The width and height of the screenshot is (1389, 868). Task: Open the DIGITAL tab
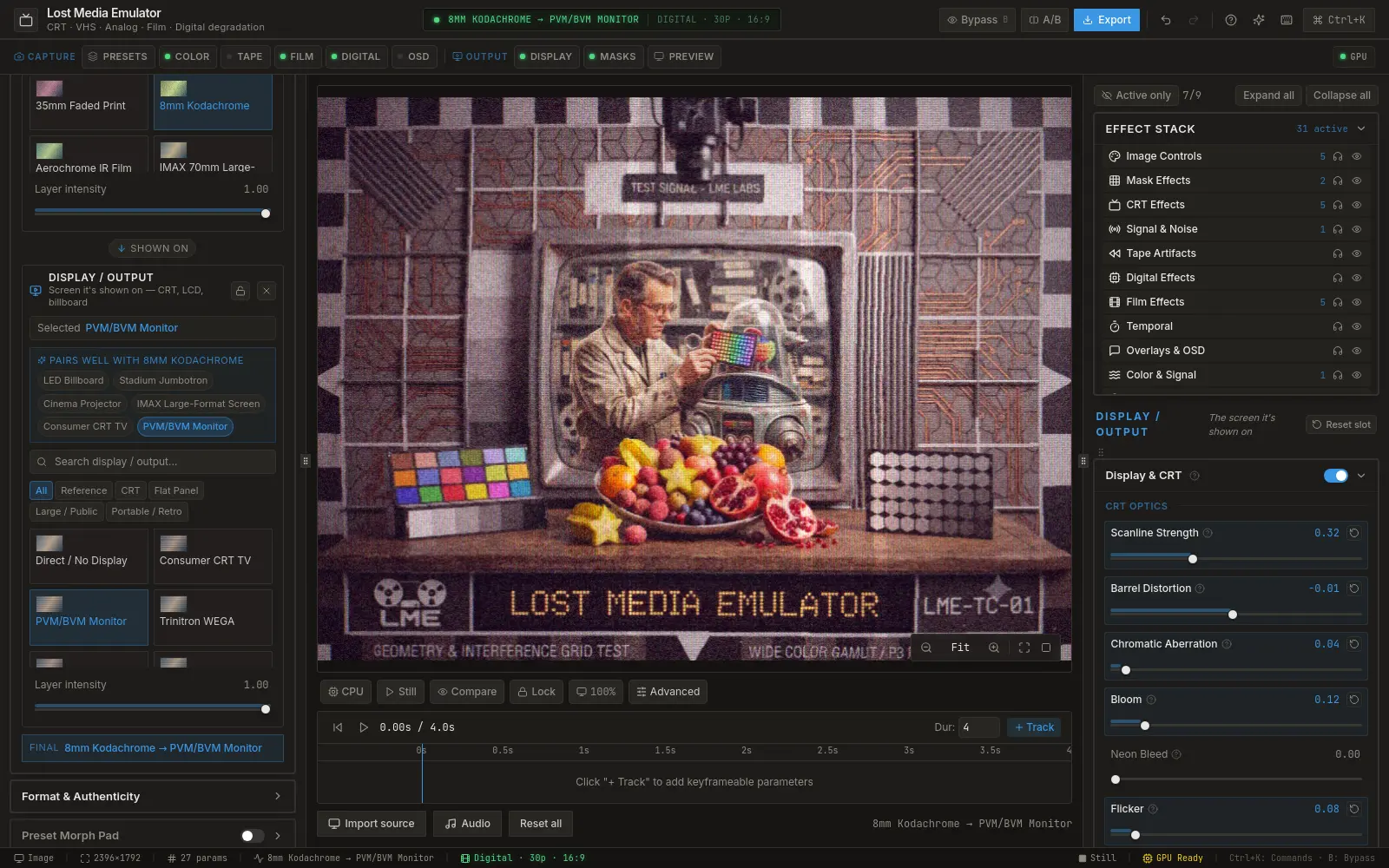355,56
